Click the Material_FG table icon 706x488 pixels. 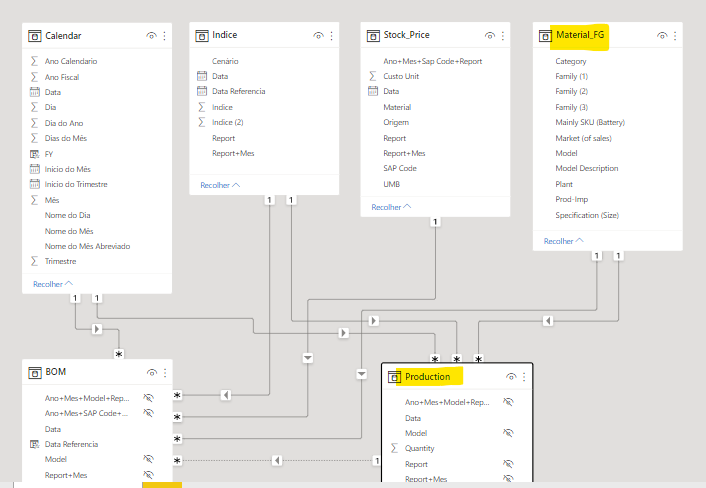(545, 36)
